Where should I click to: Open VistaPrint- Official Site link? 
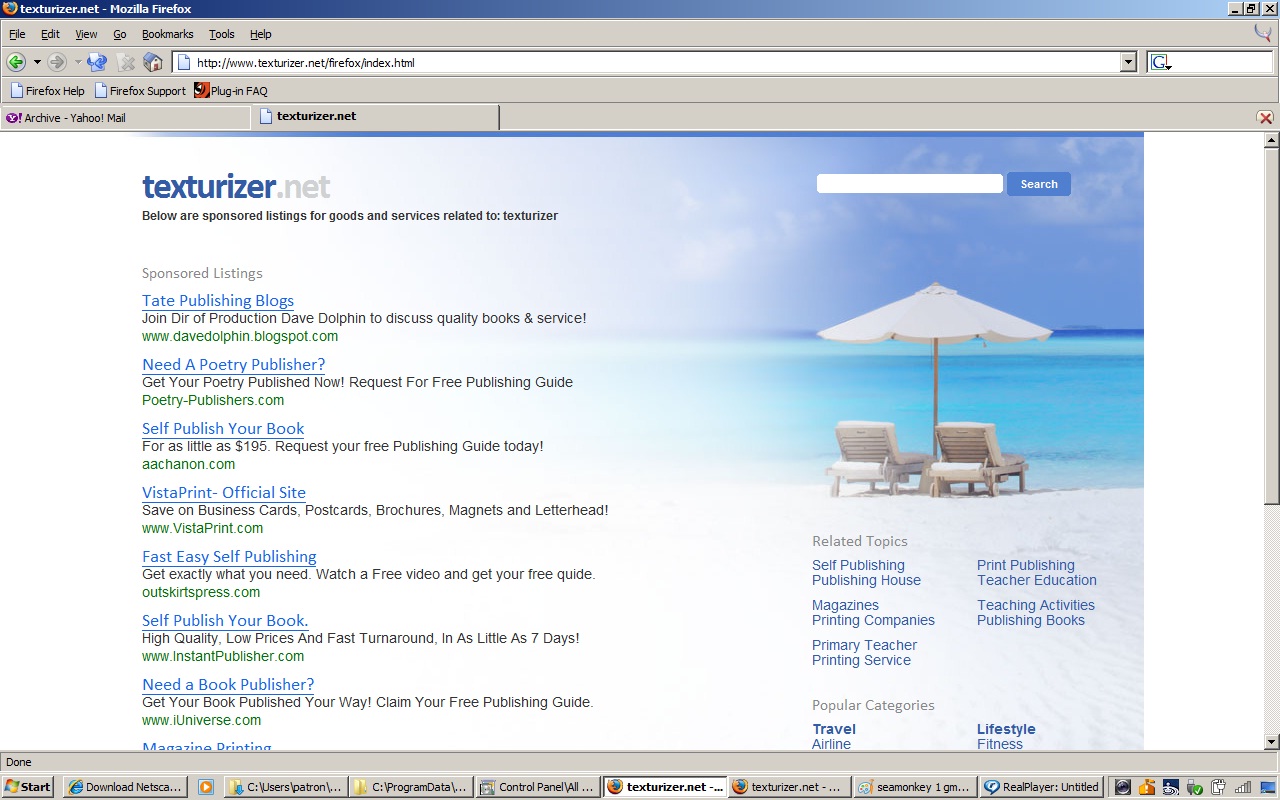pyautogui.click(x=224, y=492)
